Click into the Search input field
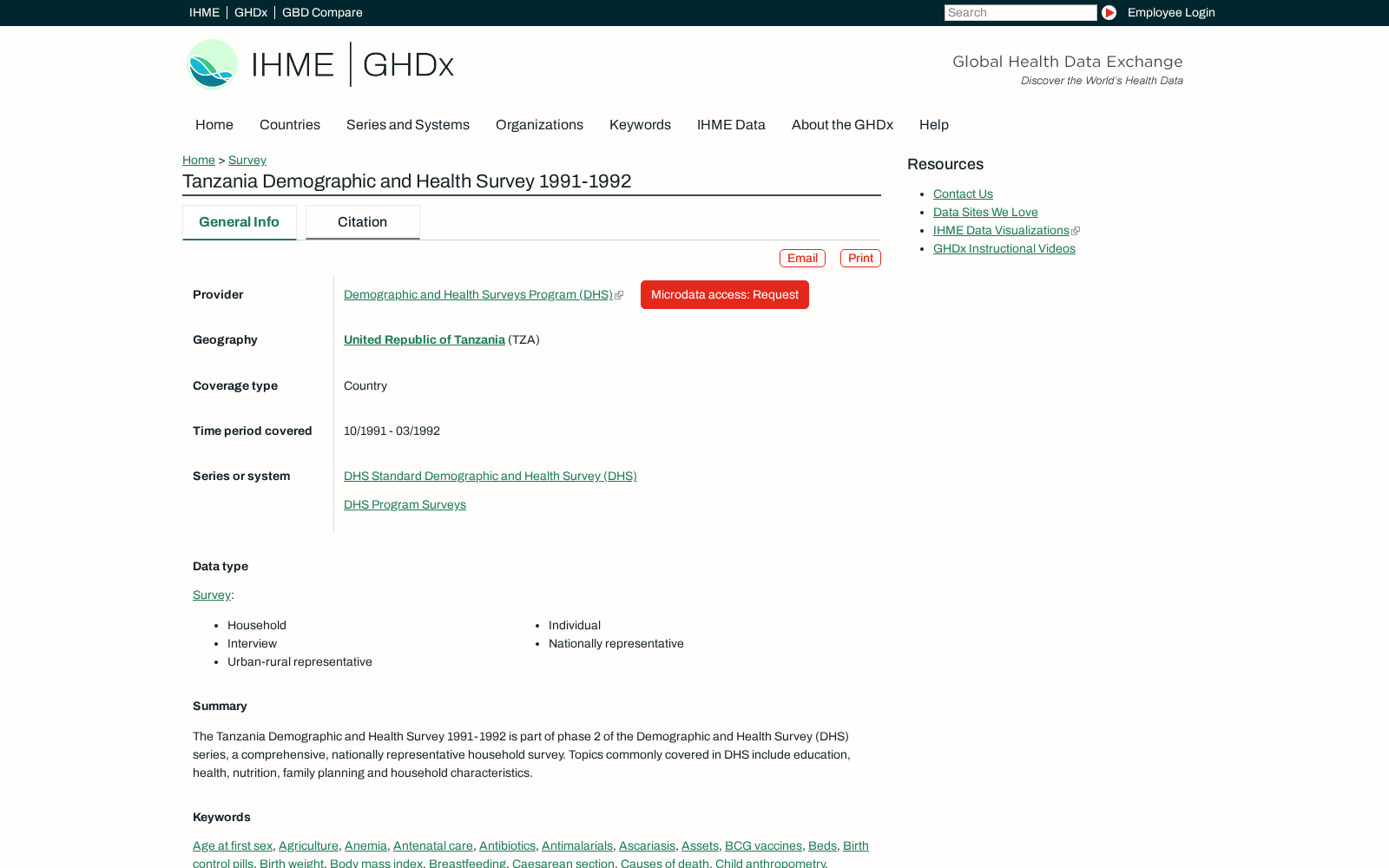This screenshot has height=868, width=1389. click(x=1020, y=12)
